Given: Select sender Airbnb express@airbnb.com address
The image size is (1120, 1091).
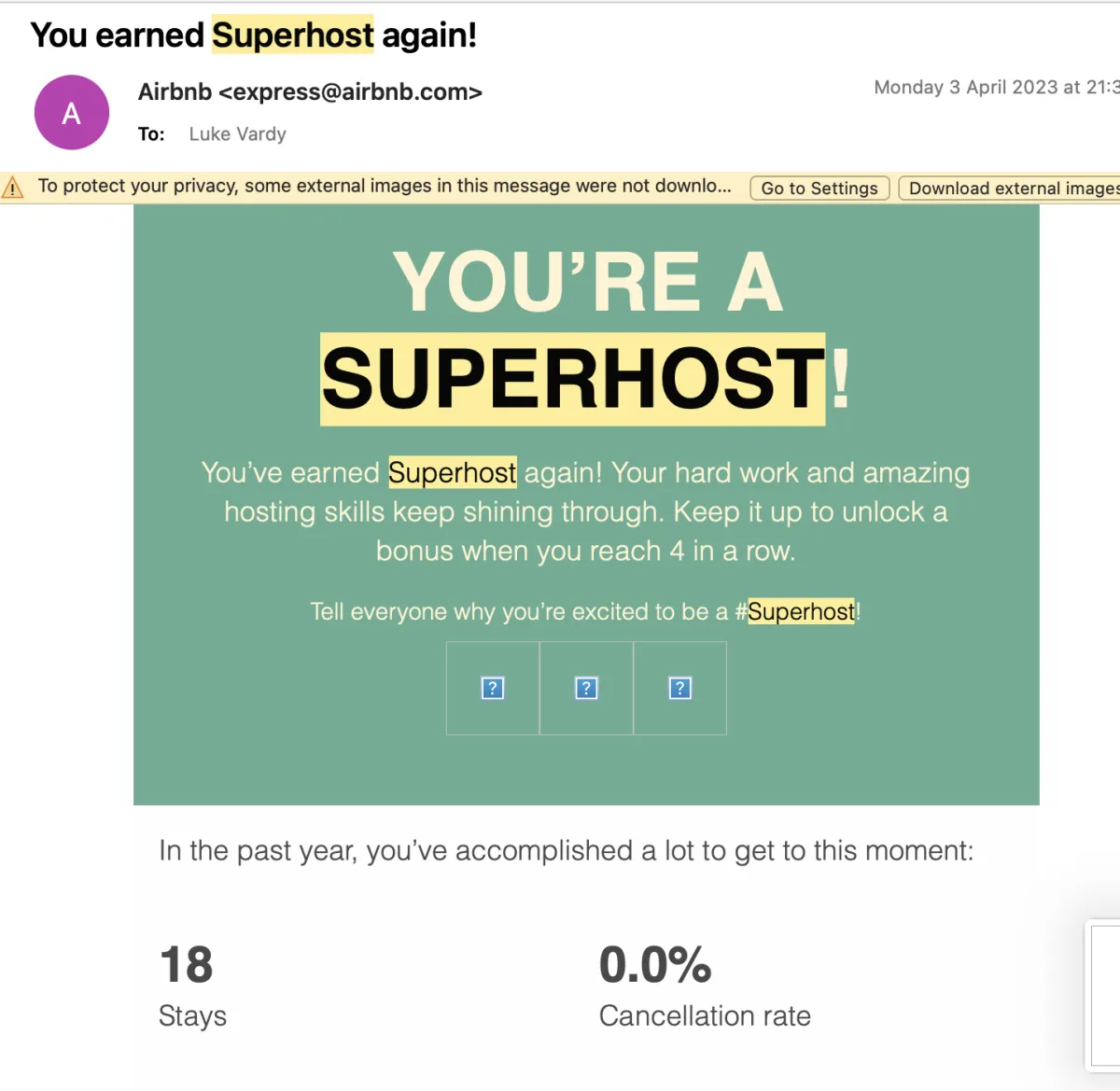Looking at the screenshot, I should tap(310, 91).
